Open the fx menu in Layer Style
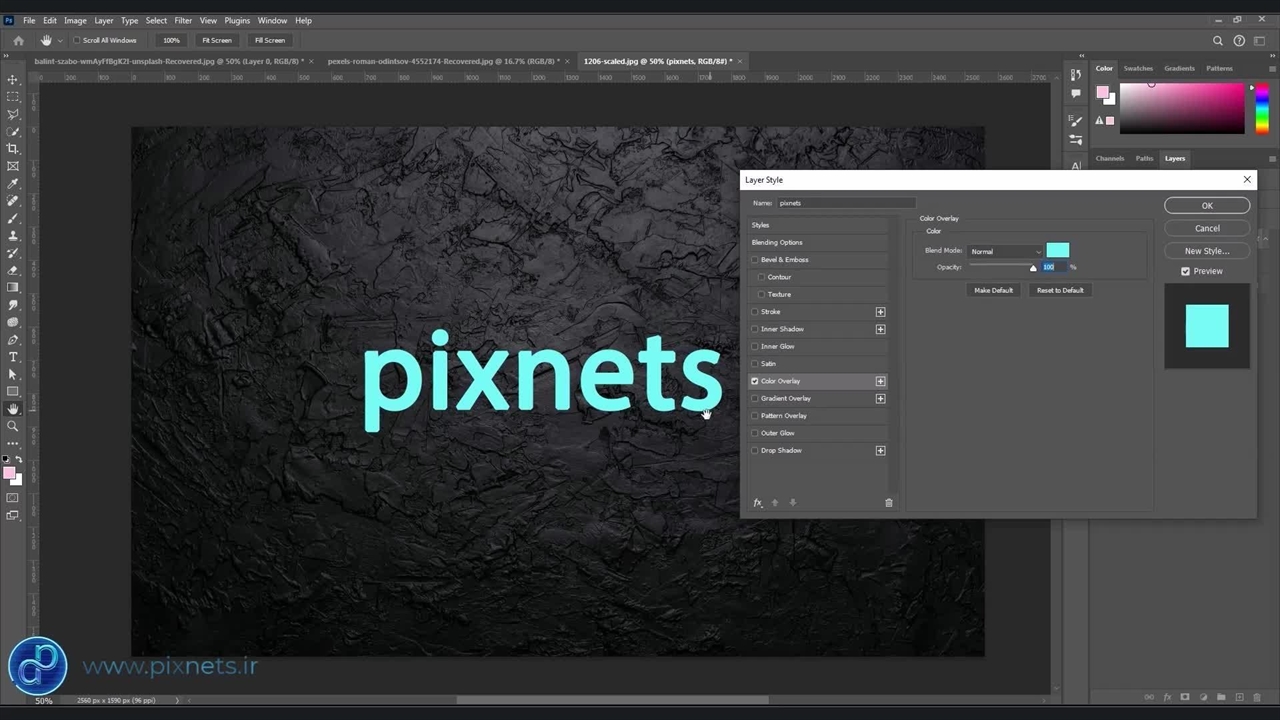 coord(757,503)
